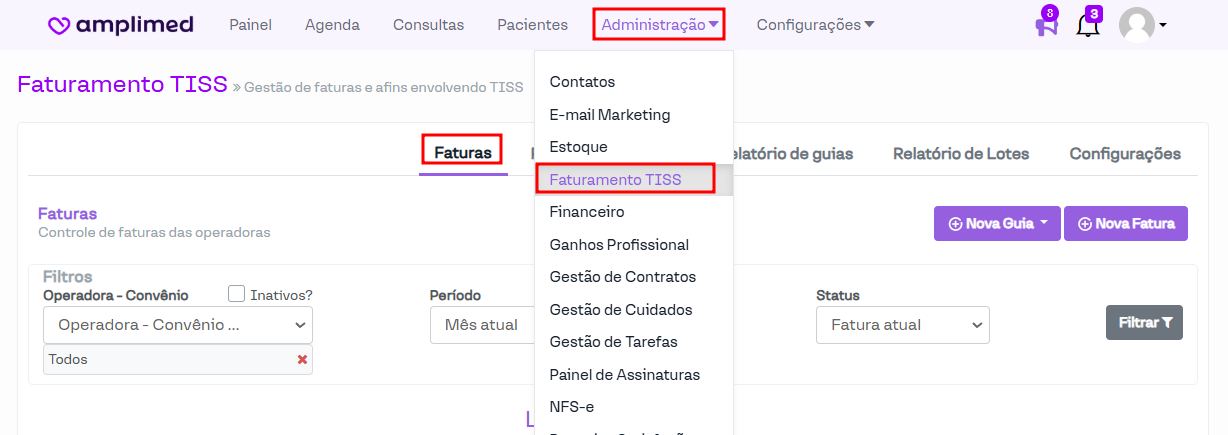The height and width of the screenshot is (435, 1228).
Task: Click the Amplimed heart logo
Action: coord(59,25)
